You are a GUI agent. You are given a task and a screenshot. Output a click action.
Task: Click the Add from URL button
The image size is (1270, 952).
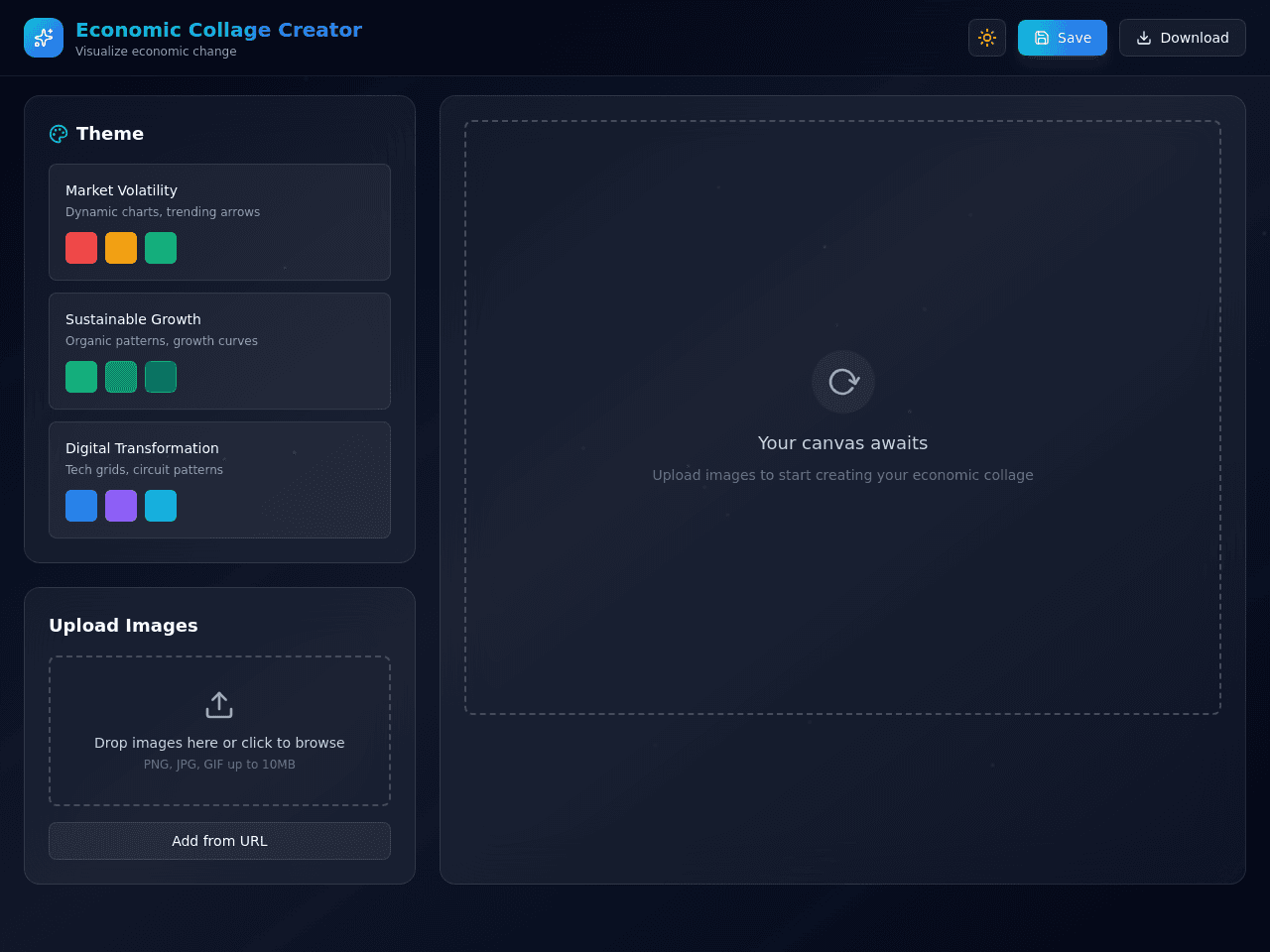click(x=219, y=841)
